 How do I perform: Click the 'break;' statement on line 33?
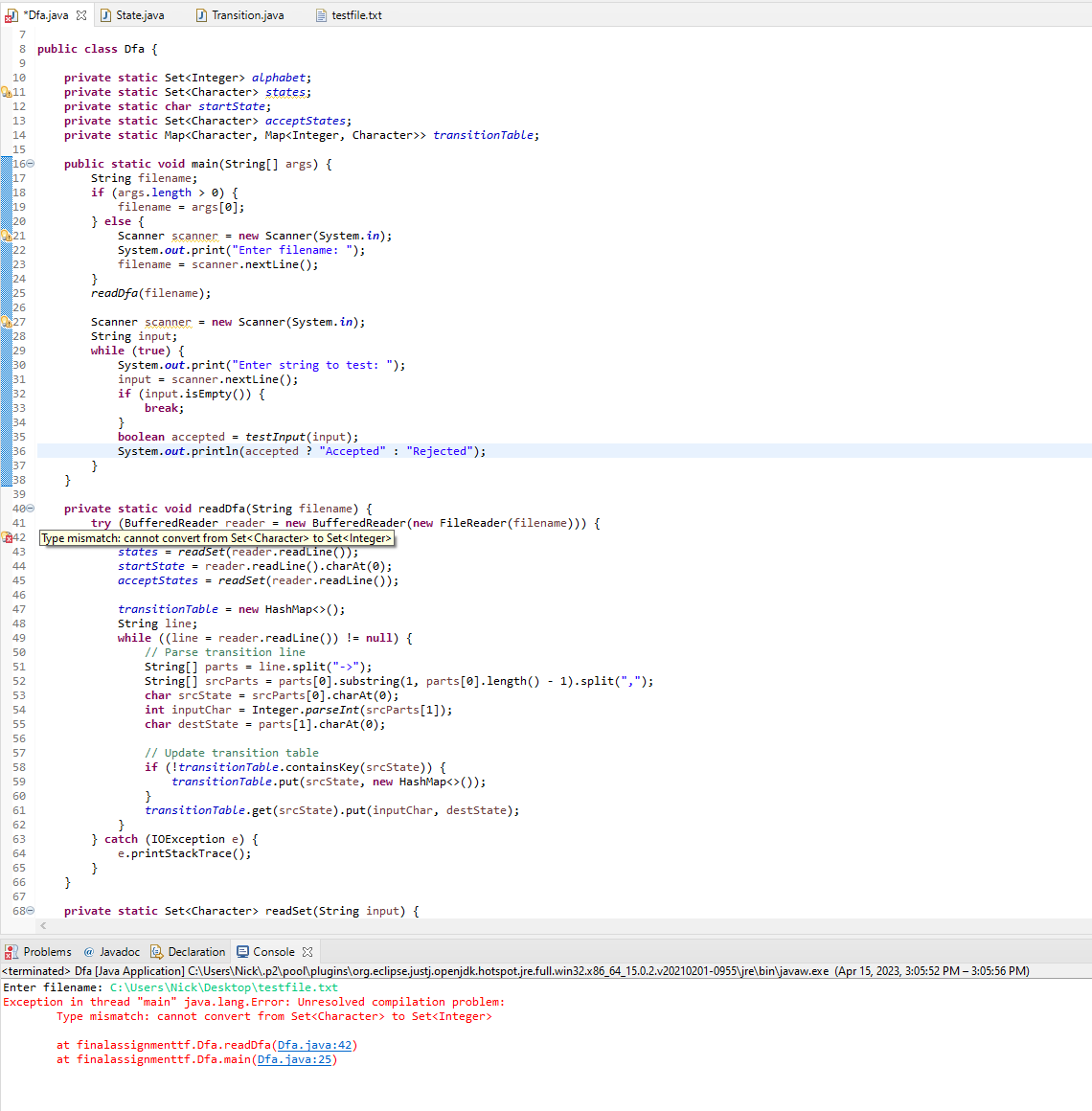tap(165, 408)
